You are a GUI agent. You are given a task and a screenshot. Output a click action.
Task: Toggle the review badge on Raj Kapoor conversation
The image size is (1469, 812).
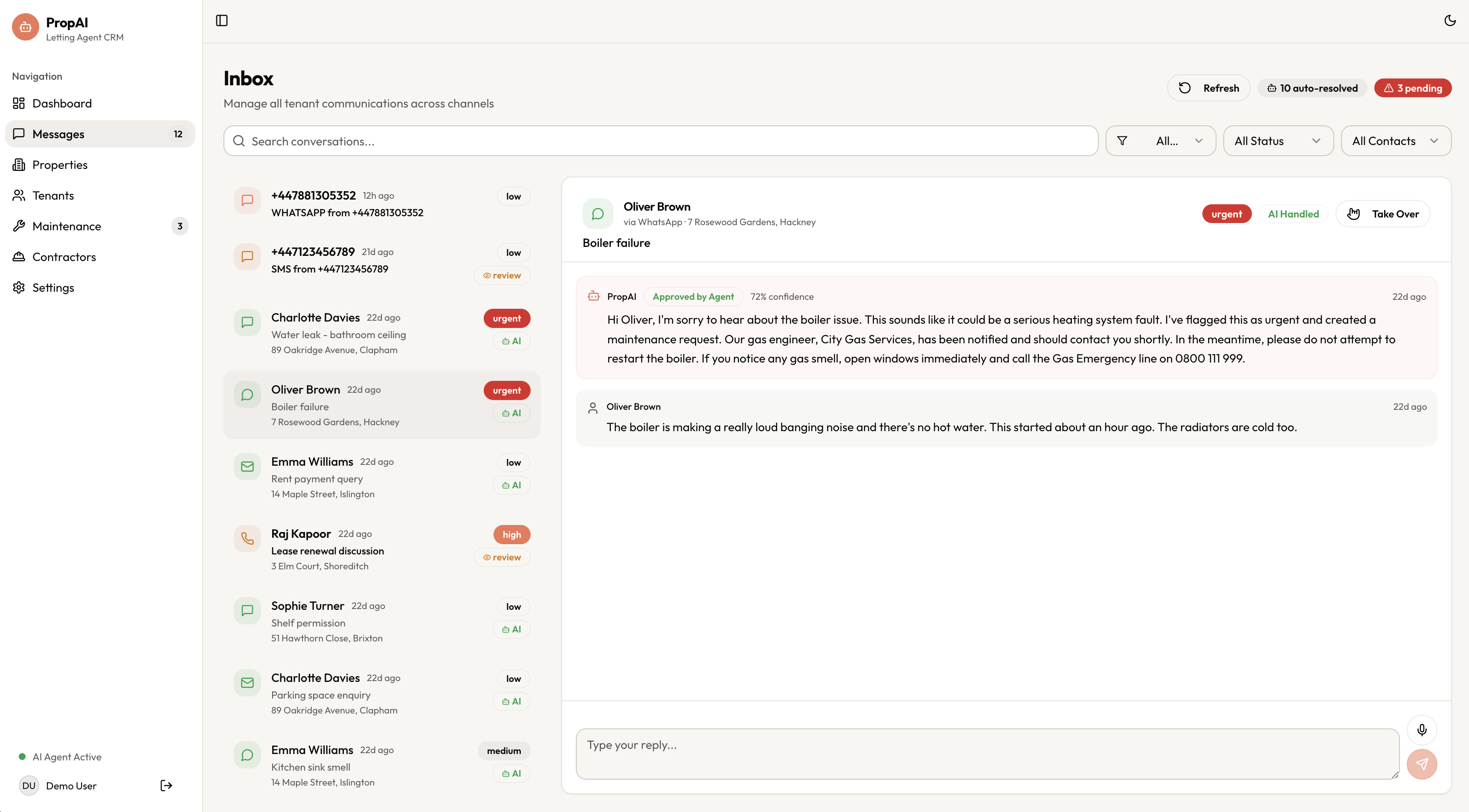502,557
